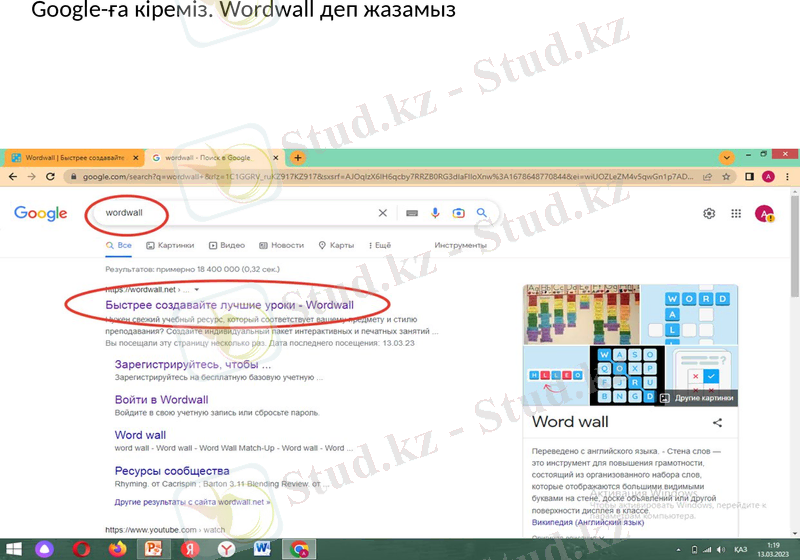This screenshot has width=800, height=560.
Task: Expand the Ещё menu
Action: point(380,245)
